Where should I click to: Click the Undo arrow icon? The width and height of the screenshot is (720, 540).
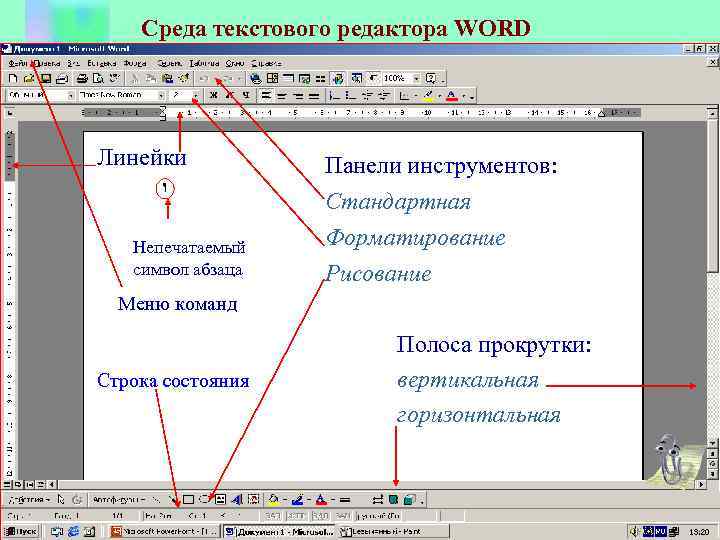tap(205, 79)
